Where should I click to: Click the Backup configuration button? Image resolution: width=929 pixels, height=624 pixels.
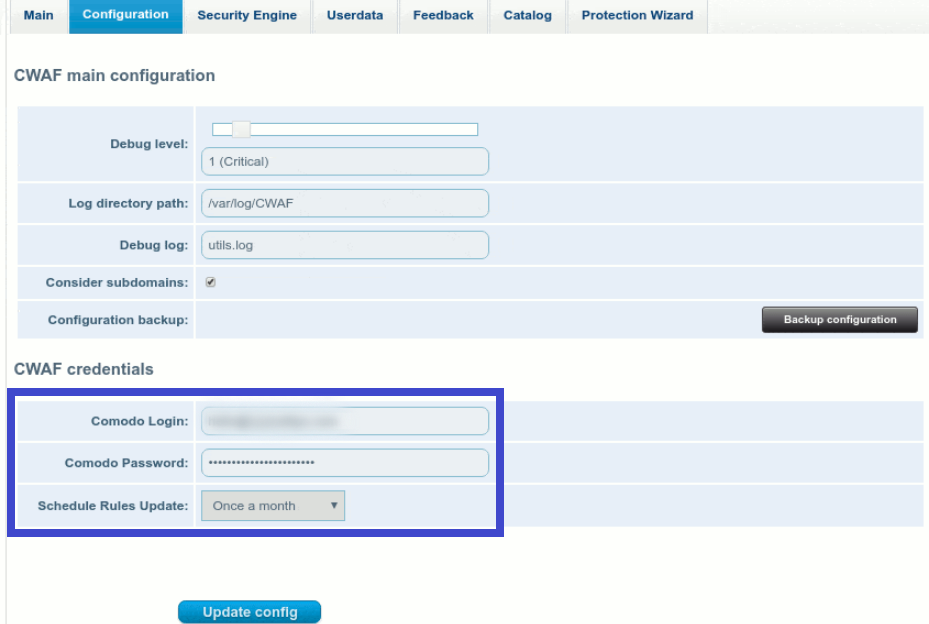tap(840, 319)
